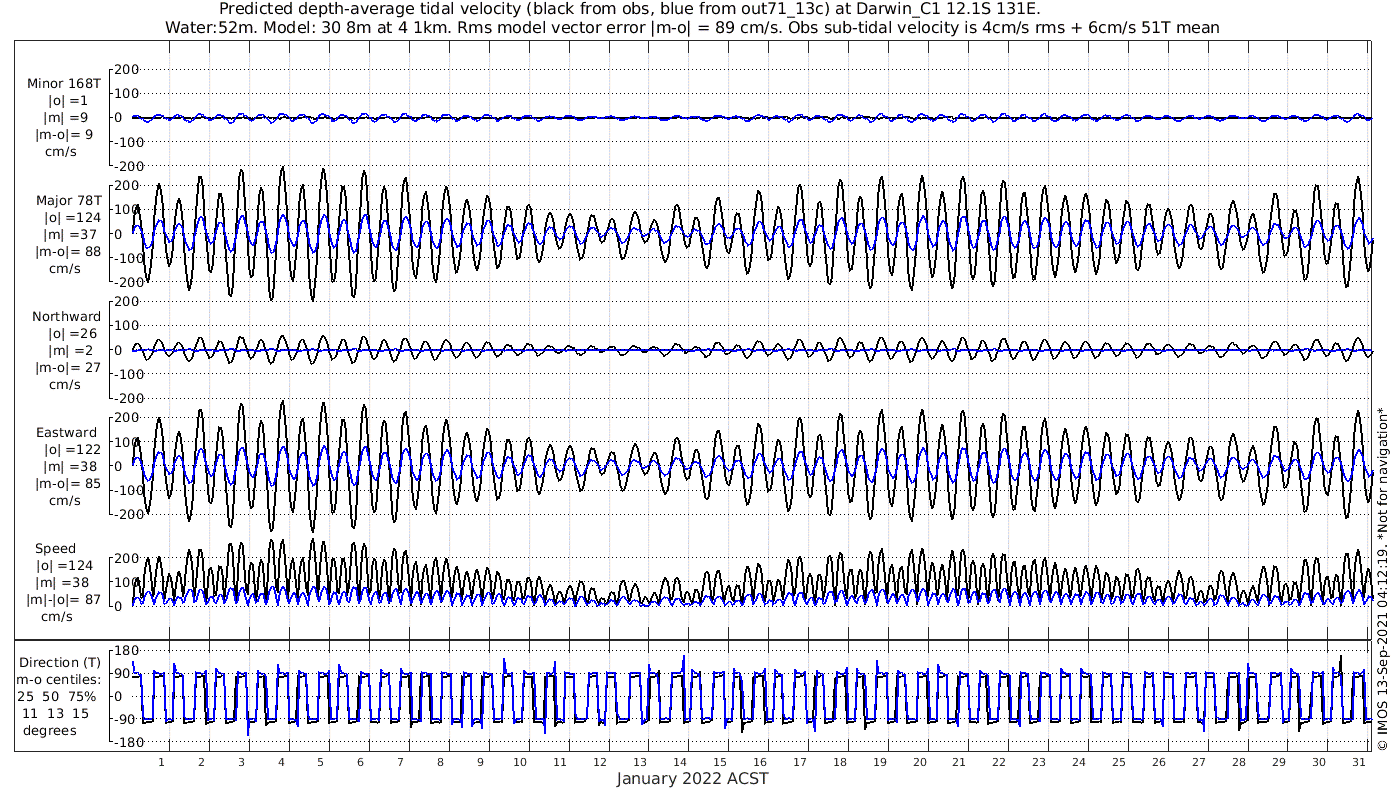Click the day "14" tick on the date axis

680,762
